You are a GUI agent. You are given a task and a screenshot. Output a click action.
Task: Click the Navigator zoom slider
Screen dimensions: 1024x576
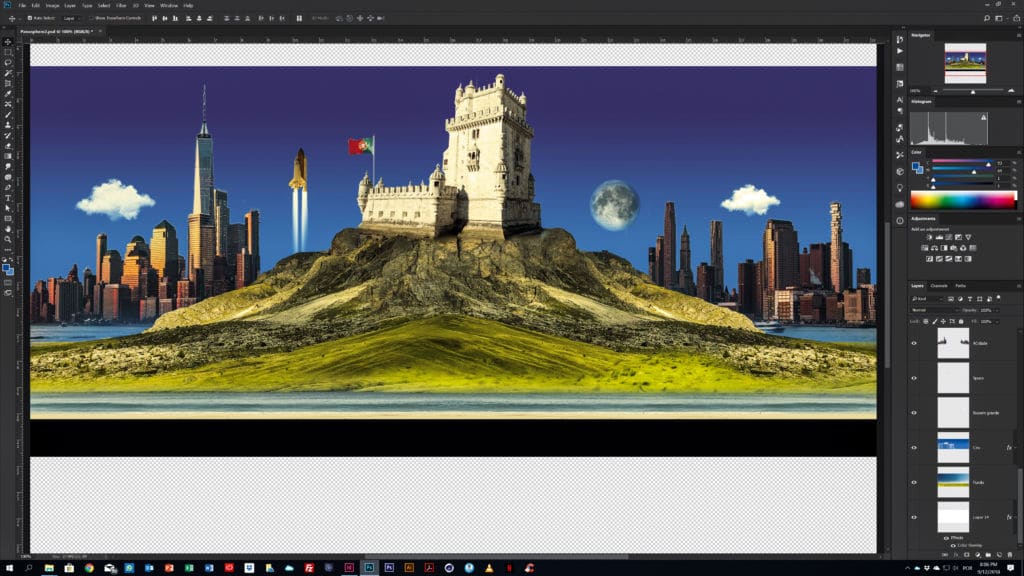[x=973, y=91]
